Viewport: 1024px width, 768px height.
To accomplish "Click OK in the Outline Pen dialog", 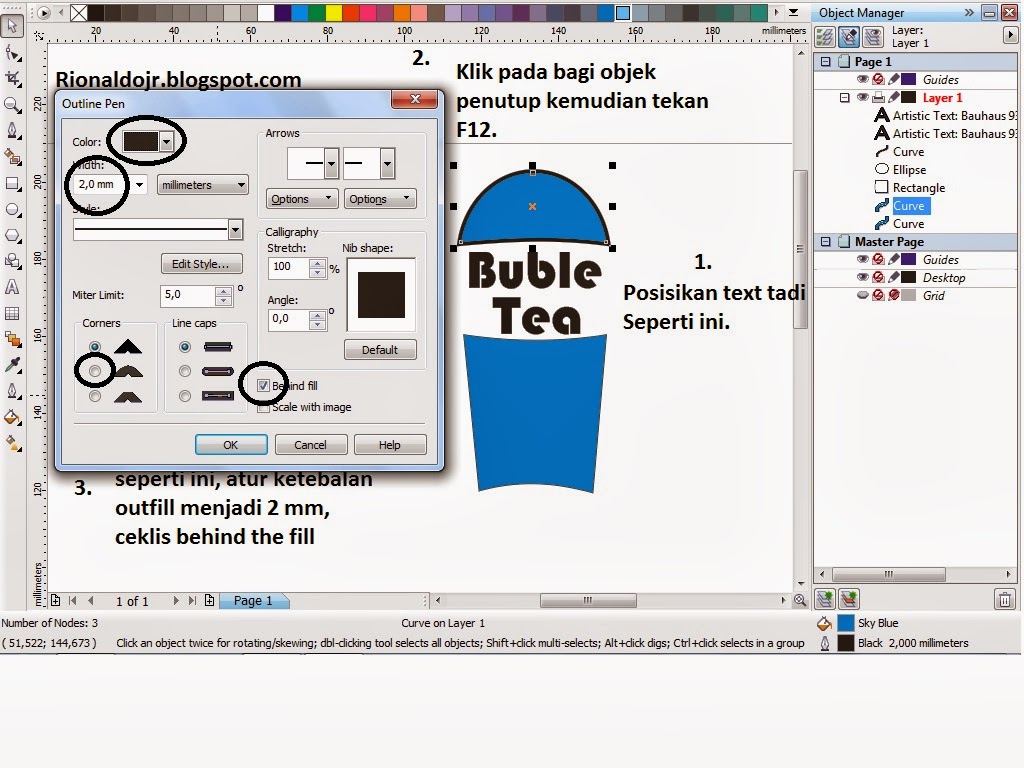I will click(231, 444).
